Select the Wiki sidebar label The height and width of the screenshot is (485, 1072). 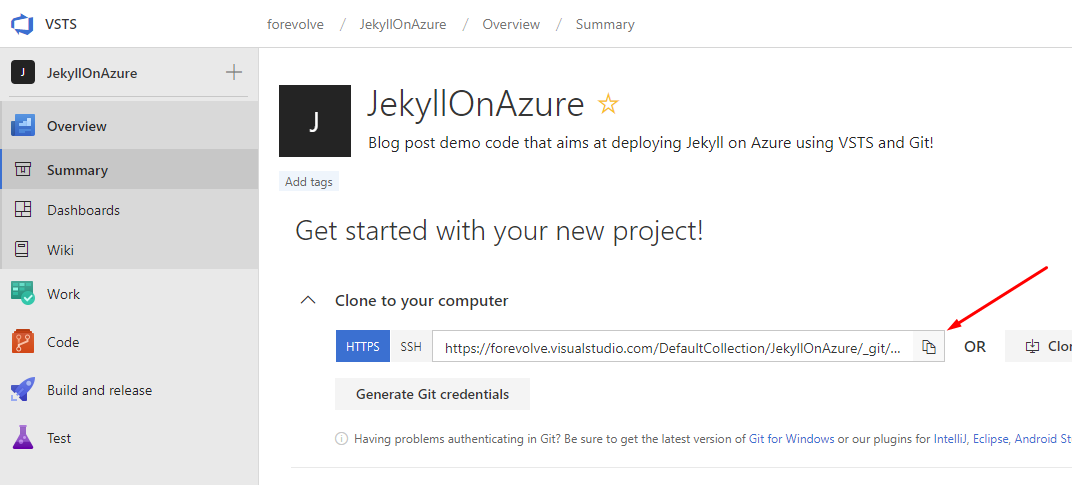tap(60, 250)
